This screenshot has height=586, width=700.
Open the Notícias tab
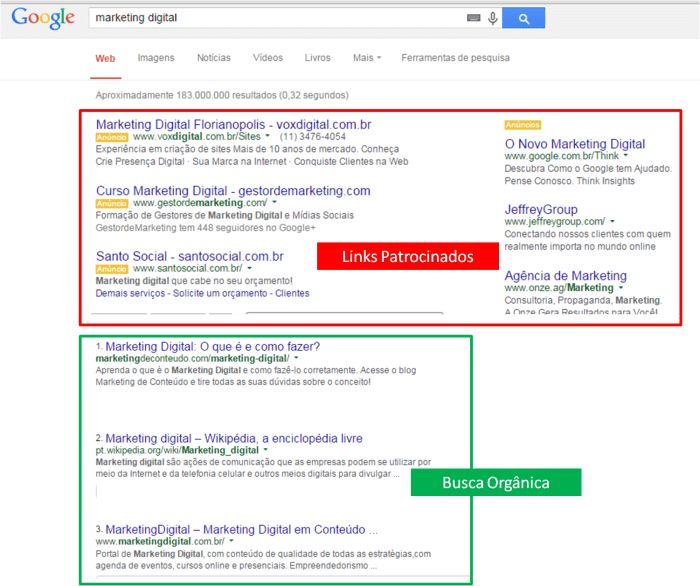213,58
